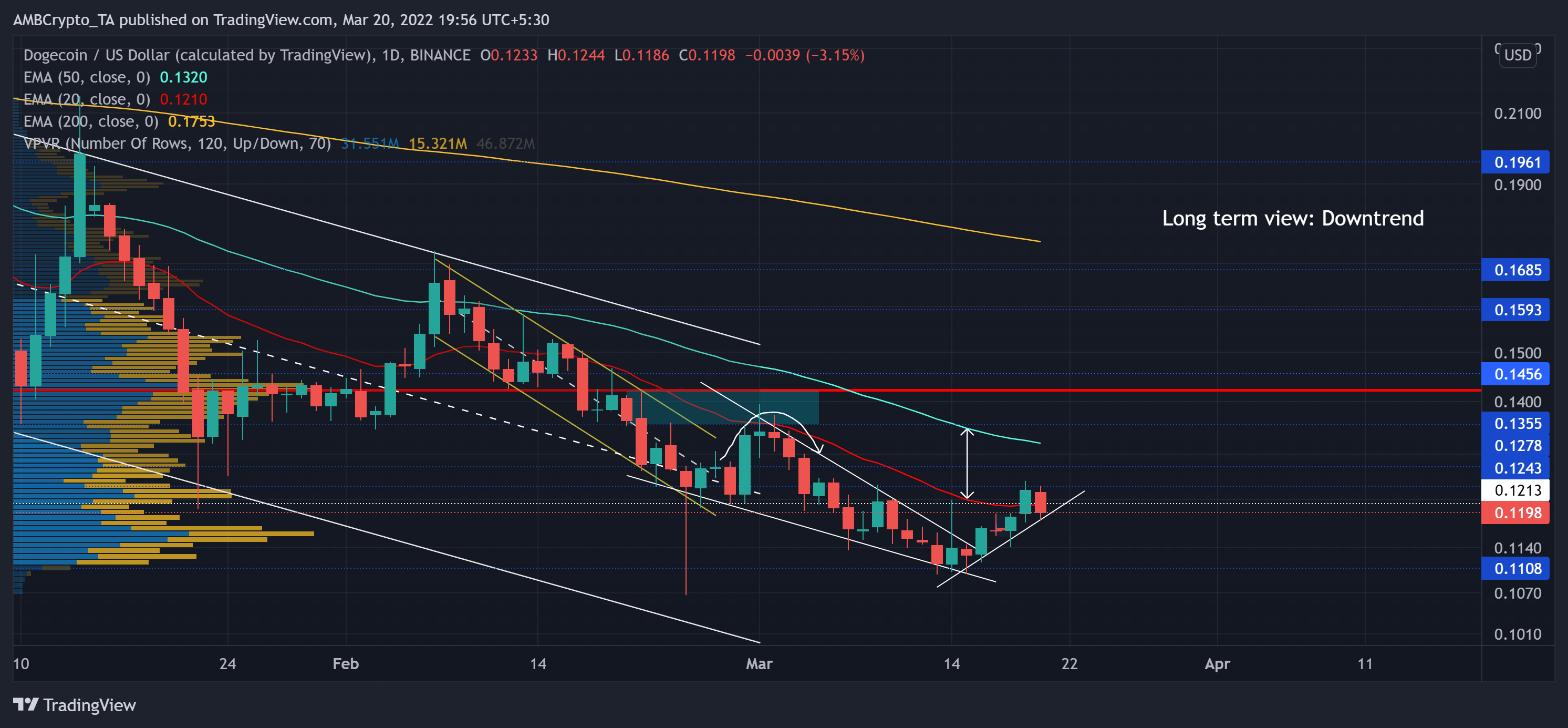This screenshot has width=1568, height=728.
Task: Click the open price O0.1233
Action: coord(509,55)
